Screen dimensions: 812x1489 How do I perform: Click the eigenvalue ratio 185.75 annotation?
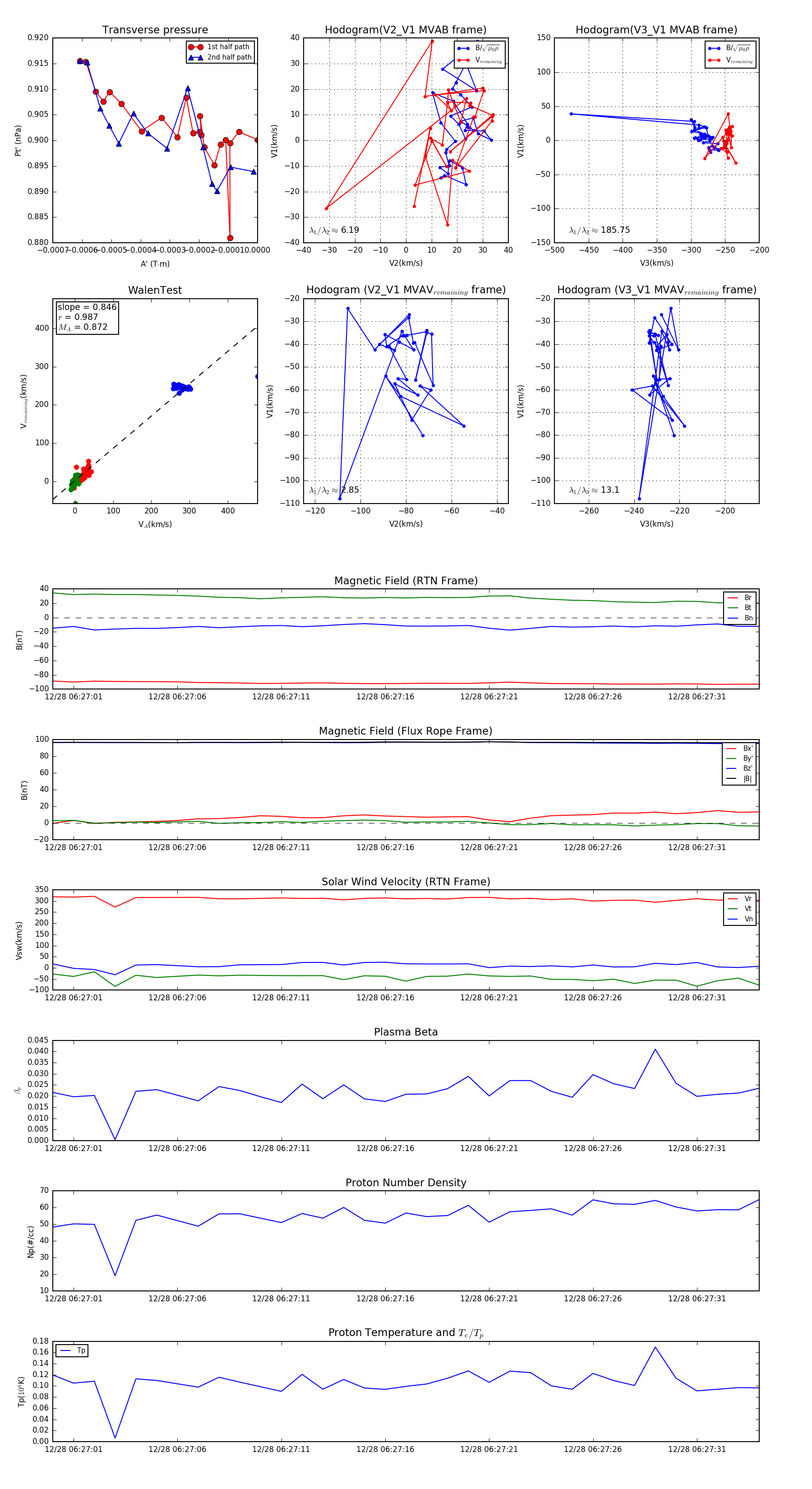600,230
